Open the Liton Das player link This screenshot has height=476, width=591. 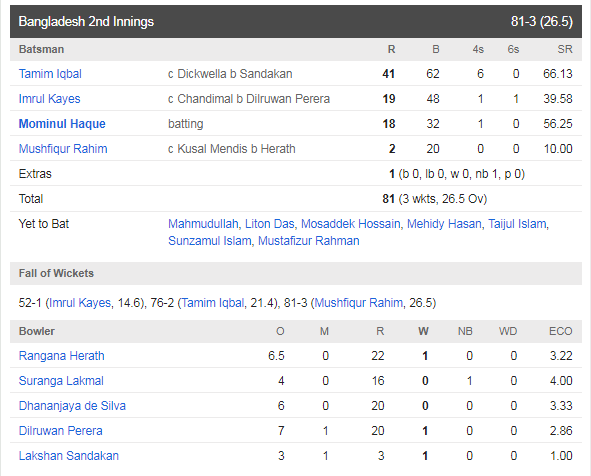tap(269, 224)
